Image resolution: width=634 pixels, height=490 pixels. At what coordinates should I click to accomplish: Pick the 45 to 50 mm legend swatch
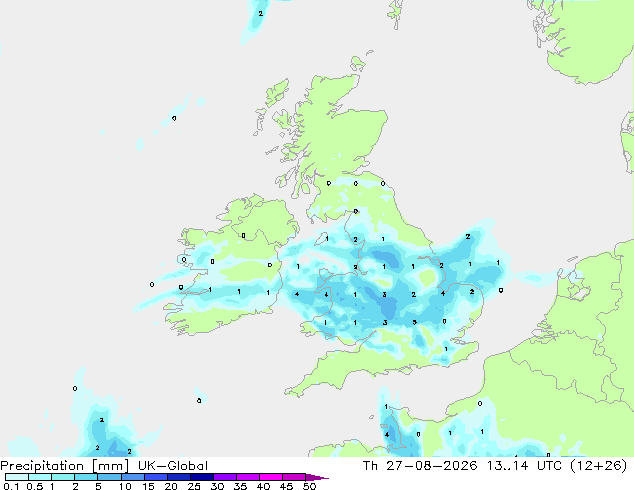point(294,477)
